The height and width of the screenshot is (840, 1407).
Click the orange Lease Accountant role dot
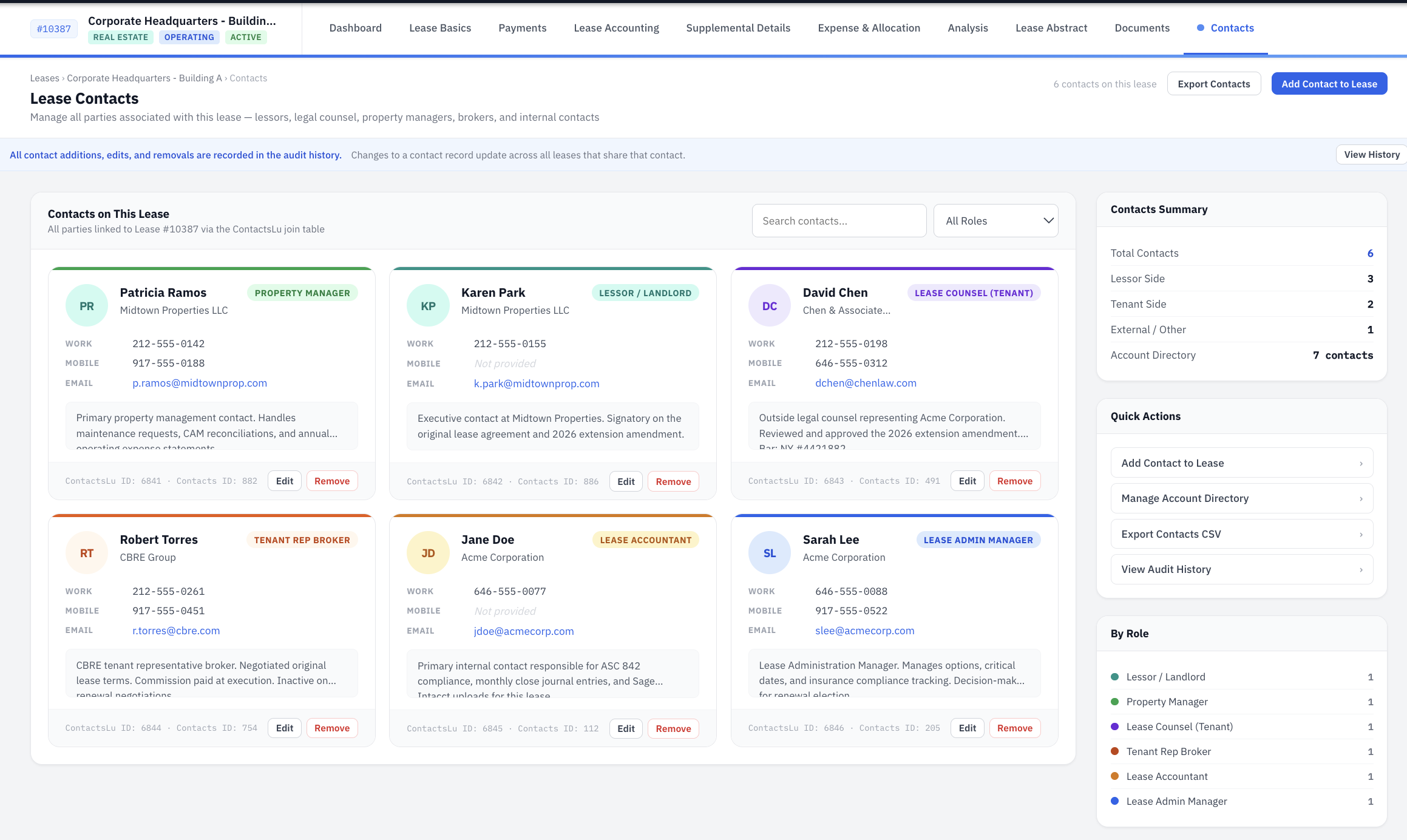coord(1114,776)
